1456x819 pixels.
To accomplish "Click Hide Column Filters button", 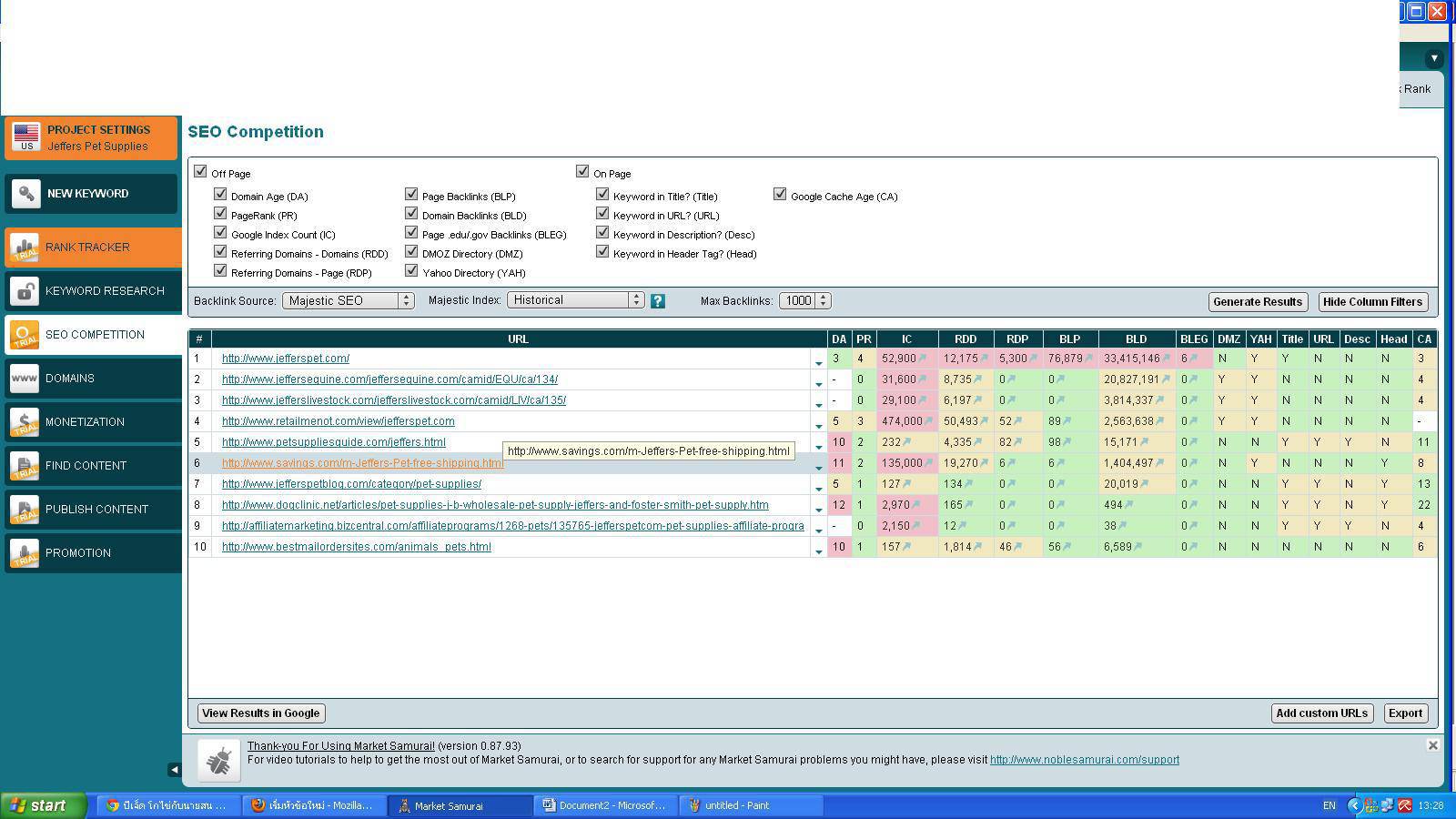I will coord(1372,302).
